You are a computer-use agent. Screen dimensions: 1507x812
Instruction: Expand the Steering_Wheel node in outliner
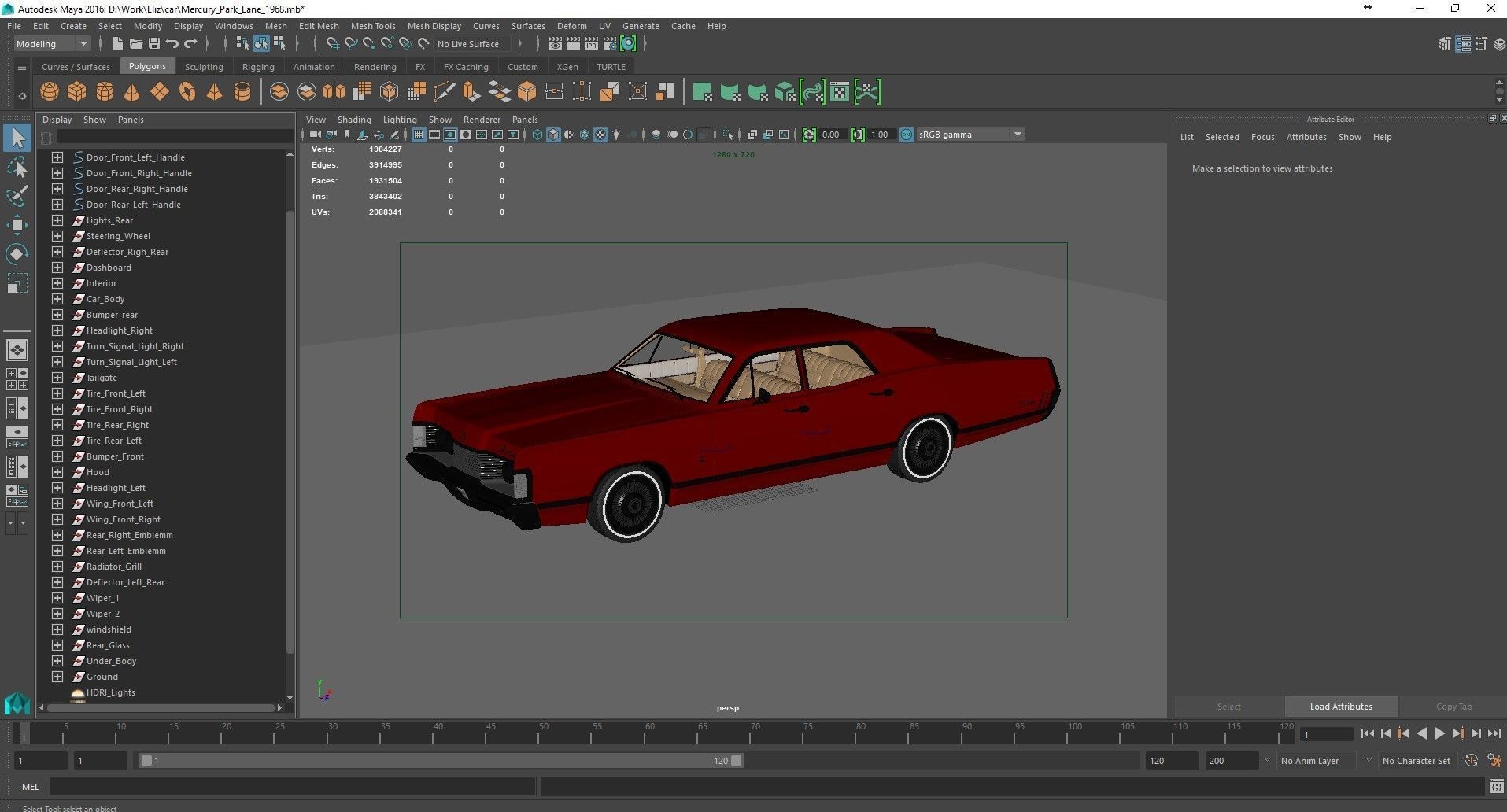tap(57, 236)
